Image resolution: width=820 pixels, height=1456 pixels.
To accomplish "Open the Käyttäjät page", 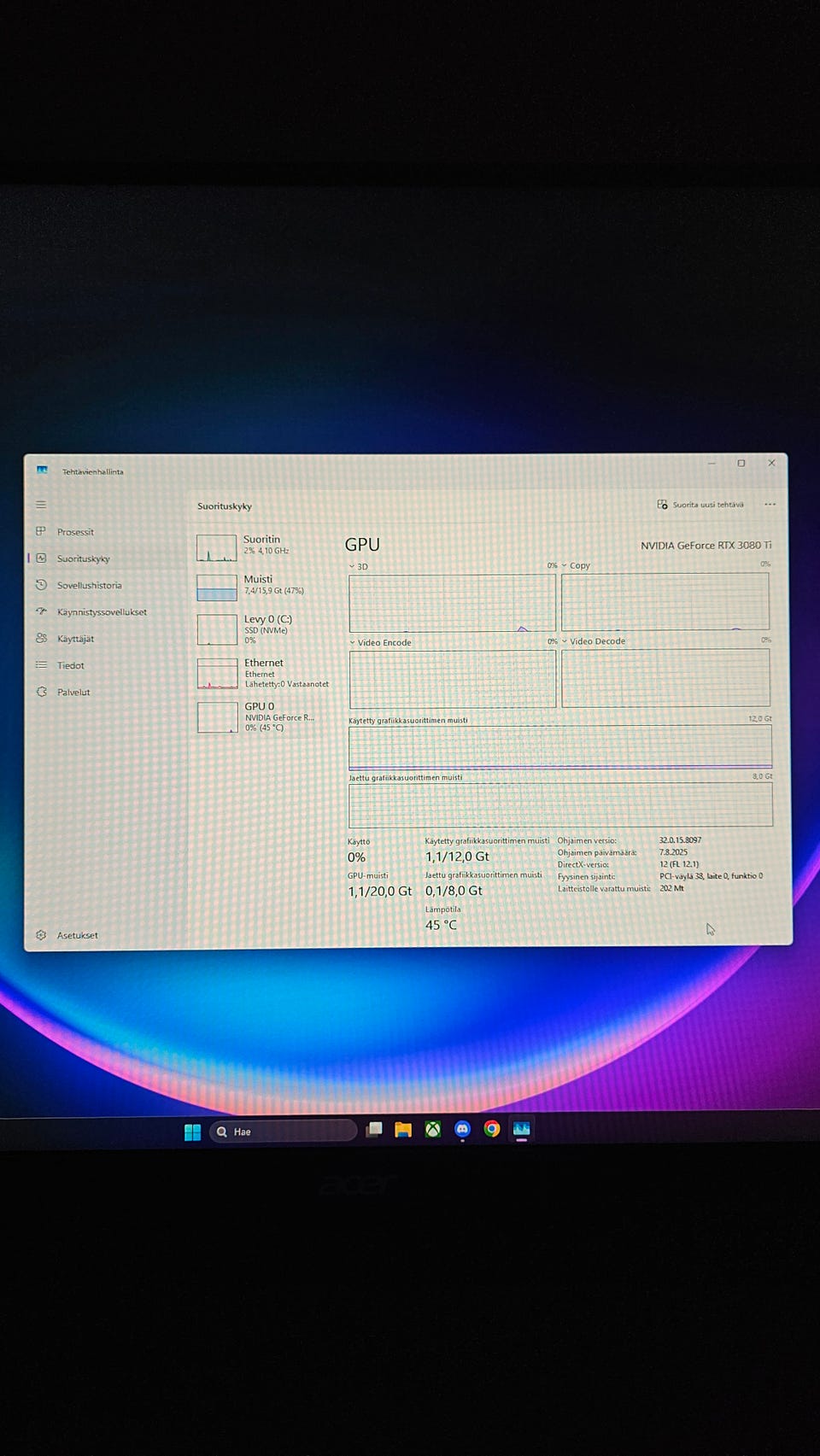I will click(75, 638).
